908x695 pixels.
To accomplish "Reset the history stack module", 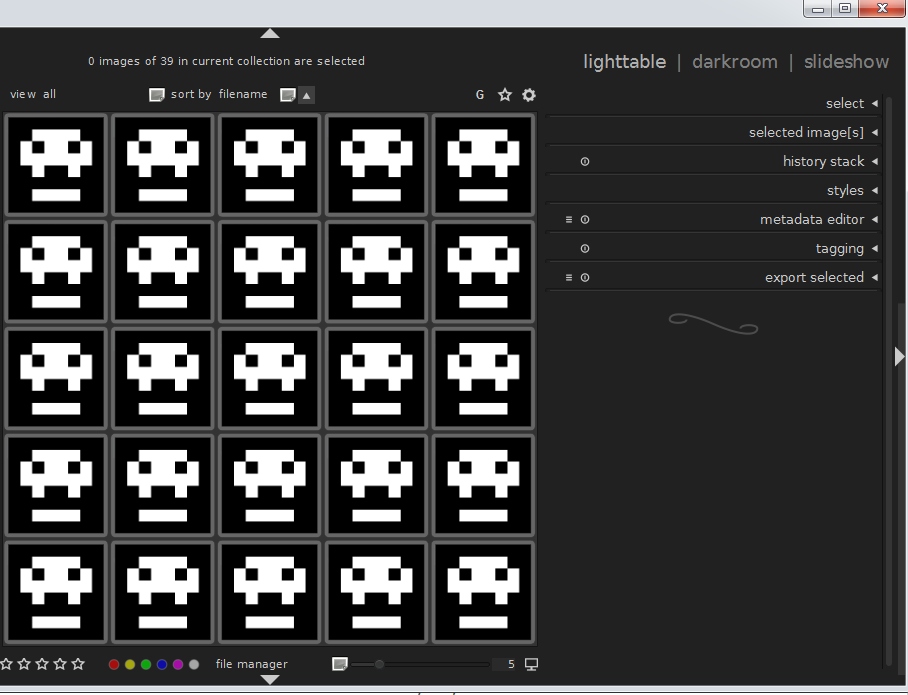I will tap(585, 162).
